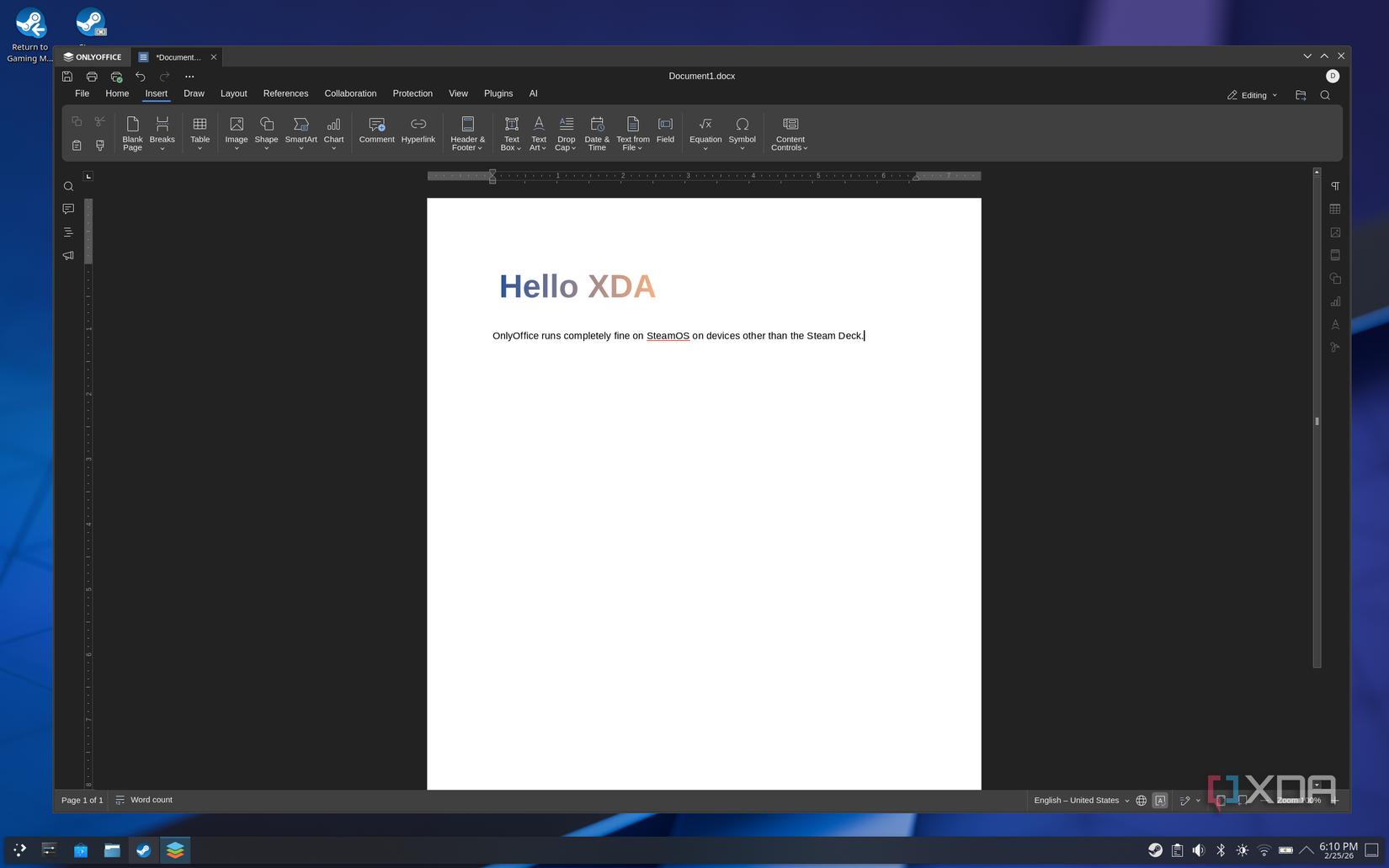
Task: Switch to the Layout tab
Action: (233, 93)
